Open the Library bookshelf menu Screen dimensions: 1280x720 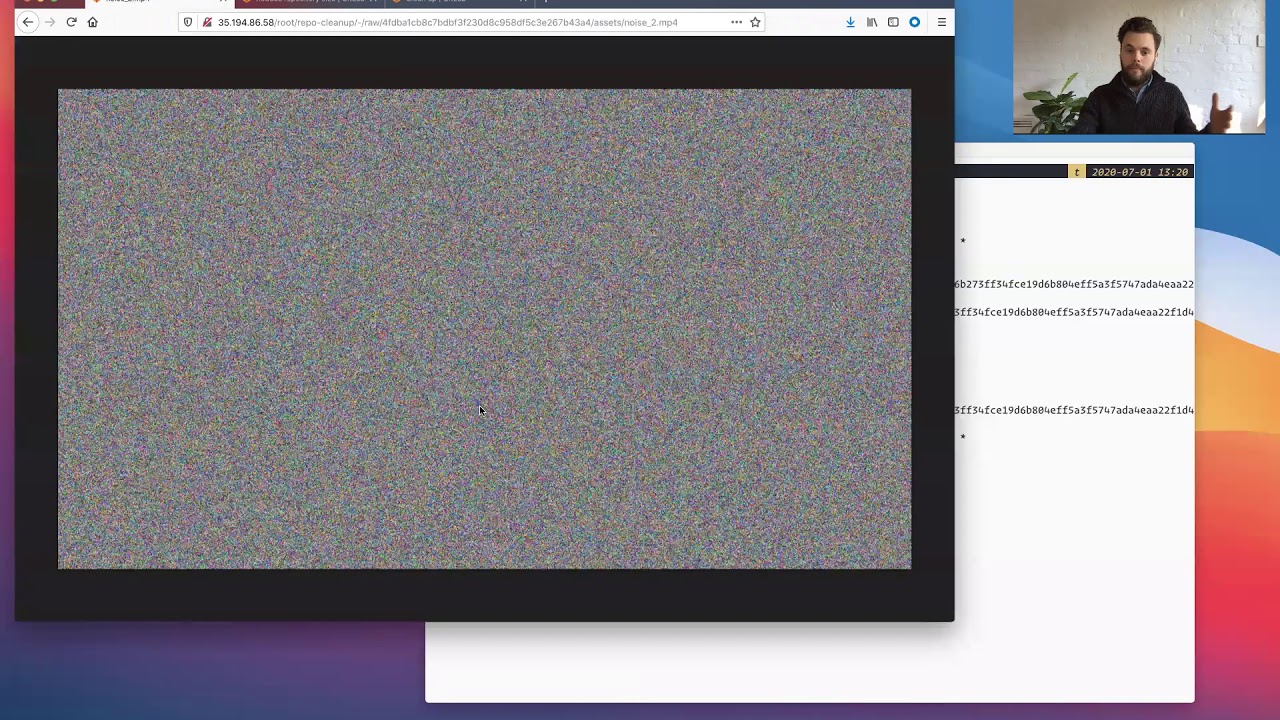[x=872, y=22]
